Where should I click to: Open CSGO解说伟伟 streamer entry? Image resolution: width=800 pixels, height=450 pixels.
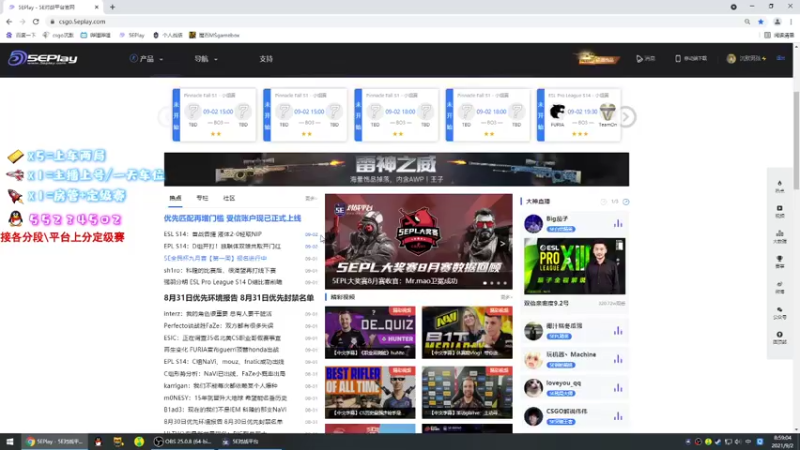[574, 416]
